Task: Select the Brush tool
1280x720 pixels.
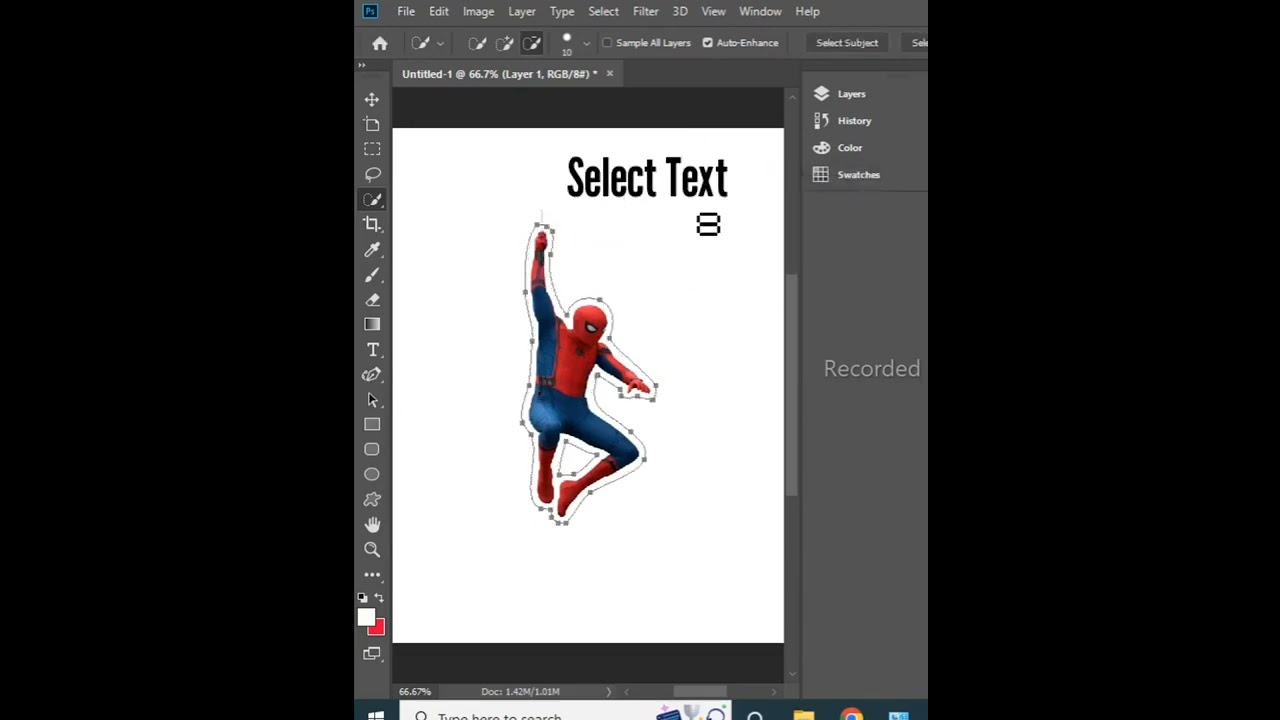Action: click(372, 274)
